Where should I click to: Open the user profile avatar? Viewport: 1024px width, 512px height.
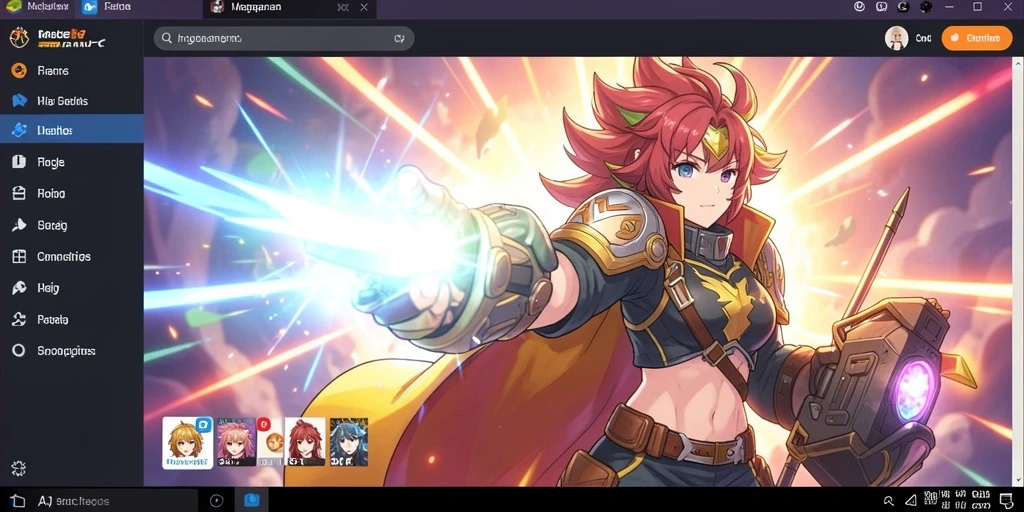tap(896, 39)
